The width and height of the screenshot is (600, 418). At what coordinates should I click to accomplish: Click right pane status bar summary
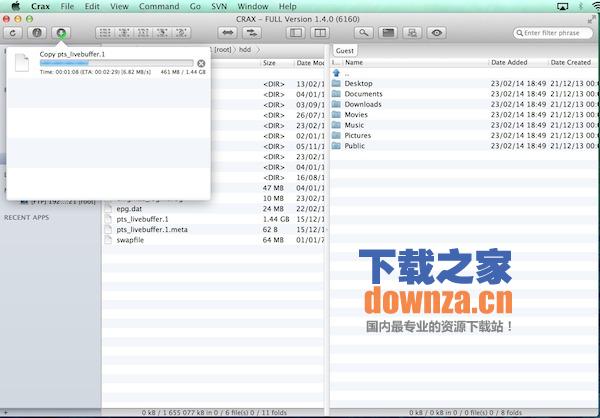[465, 413]
